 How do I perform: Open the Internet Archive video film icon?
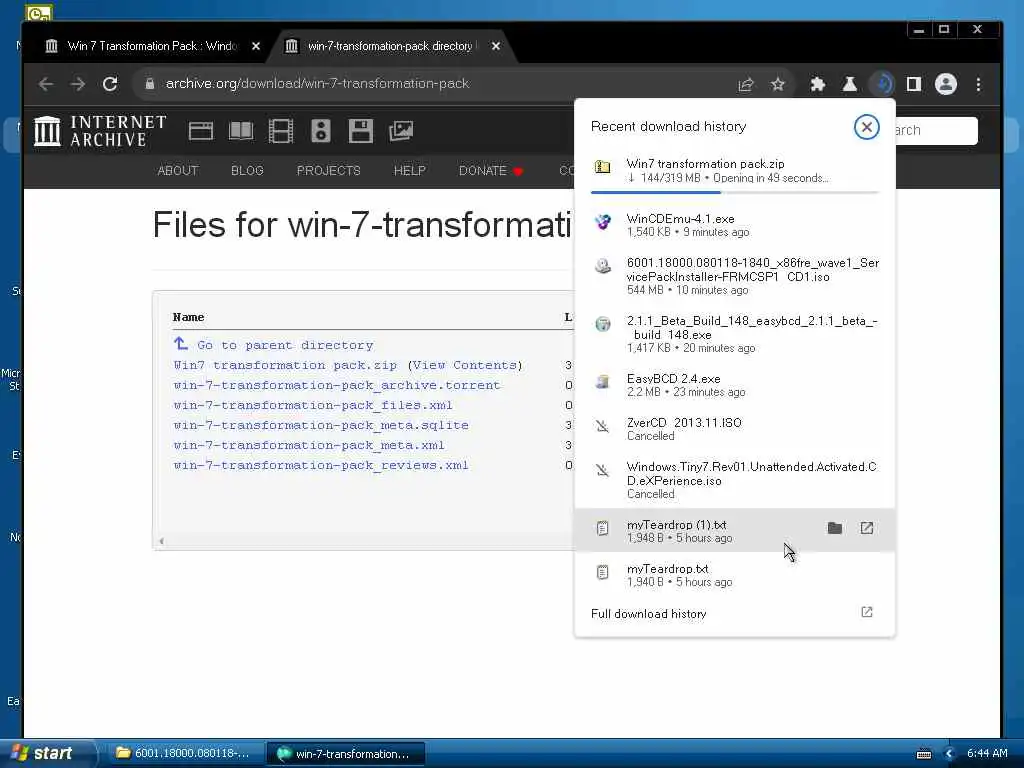pos(281,131)
